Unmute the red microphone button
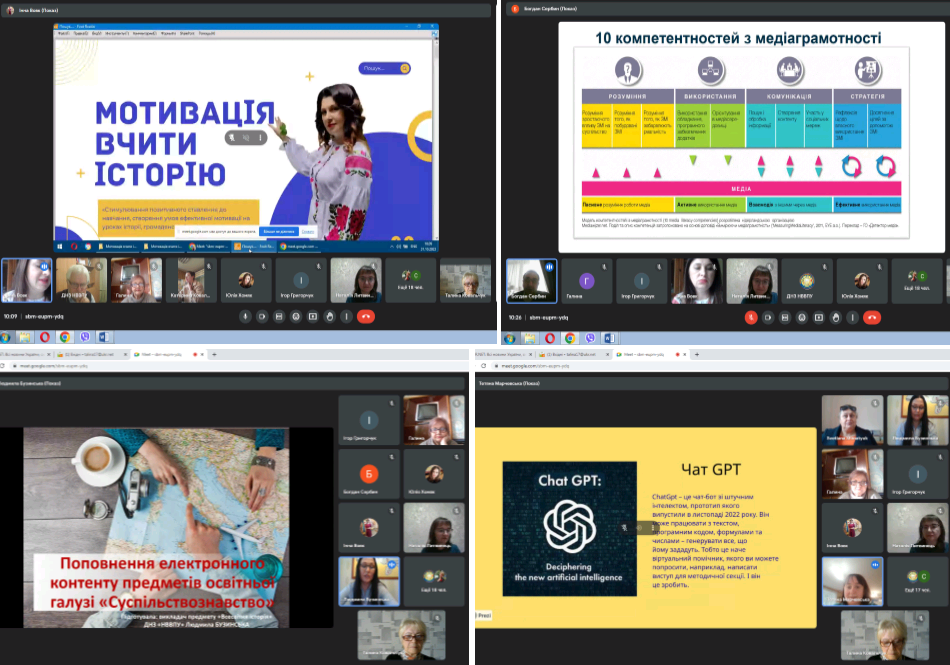 click(751, 316)
